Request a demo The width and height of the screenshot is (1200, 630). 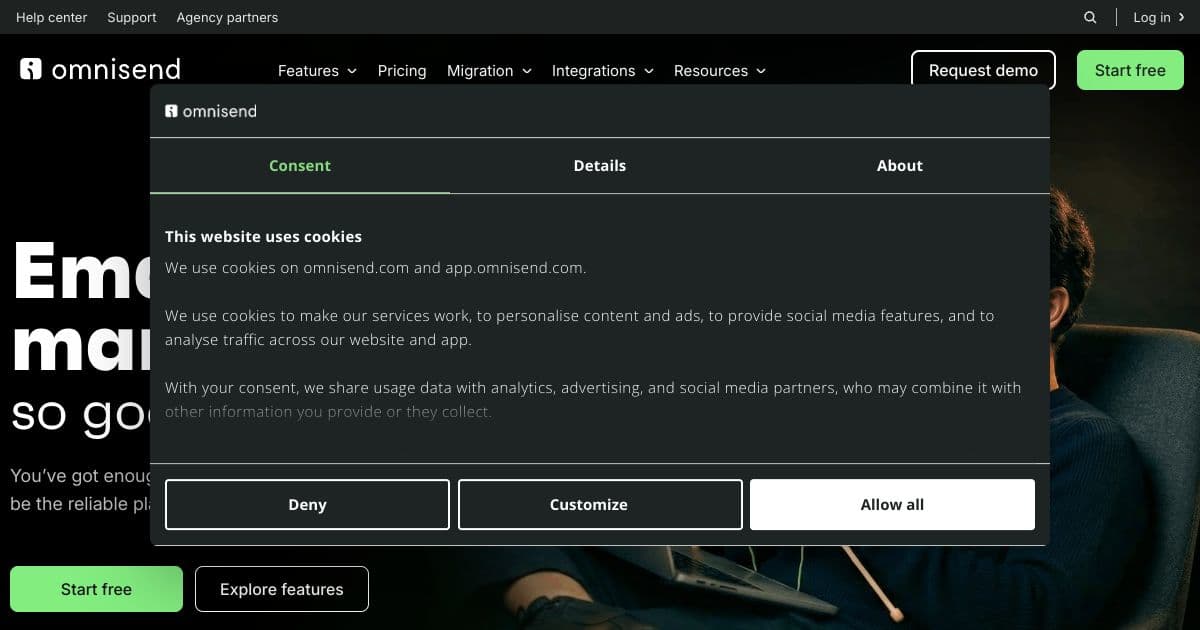click(983, 70)
